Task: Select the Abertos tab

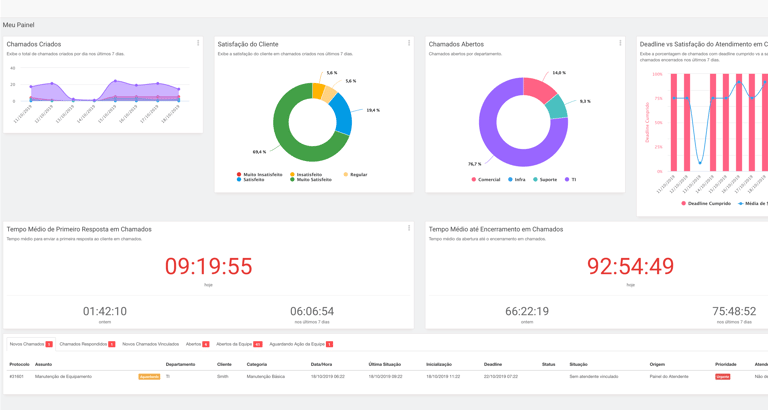Action: 197,344
